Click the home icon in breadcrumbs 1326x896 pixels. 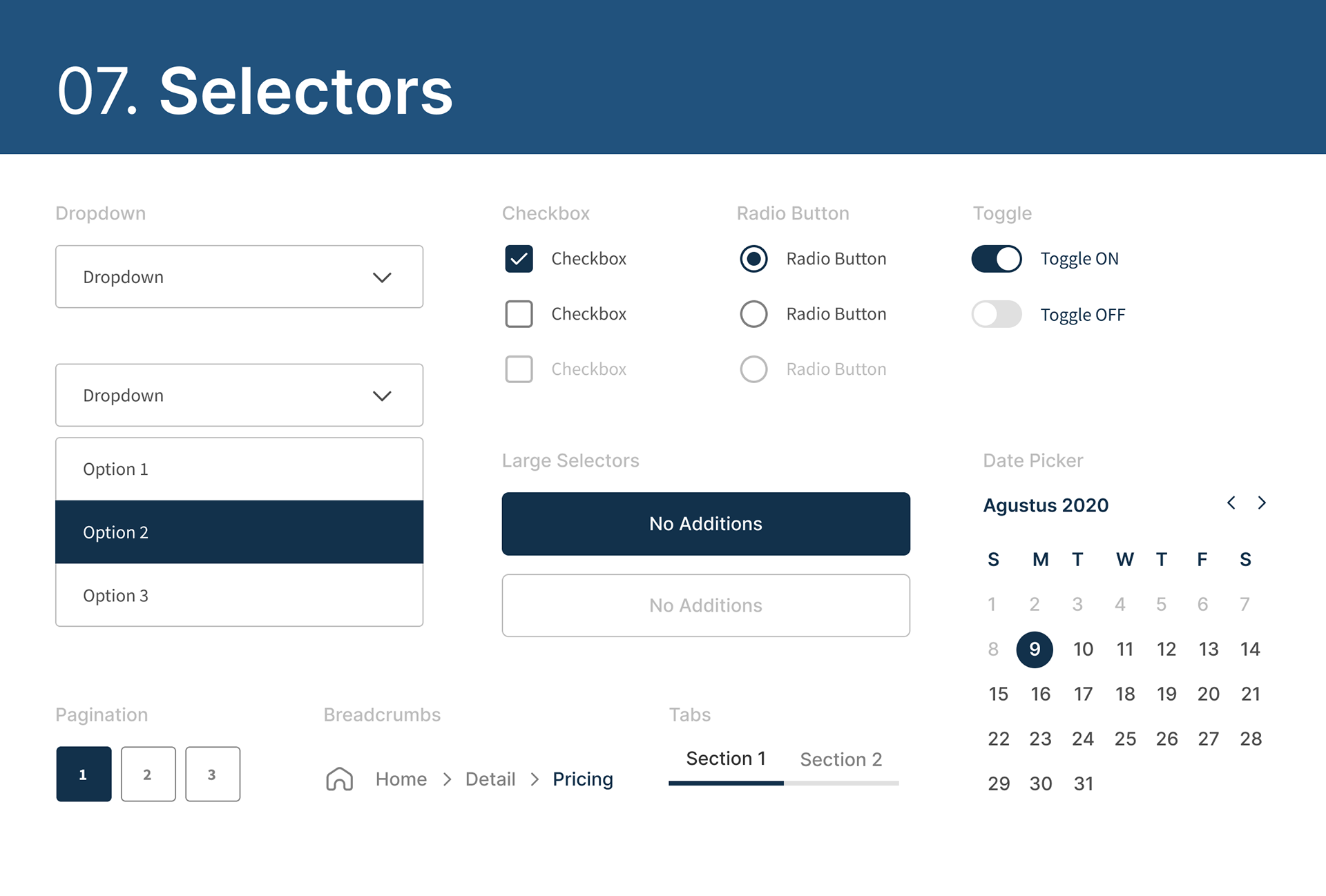click(339, 779)
